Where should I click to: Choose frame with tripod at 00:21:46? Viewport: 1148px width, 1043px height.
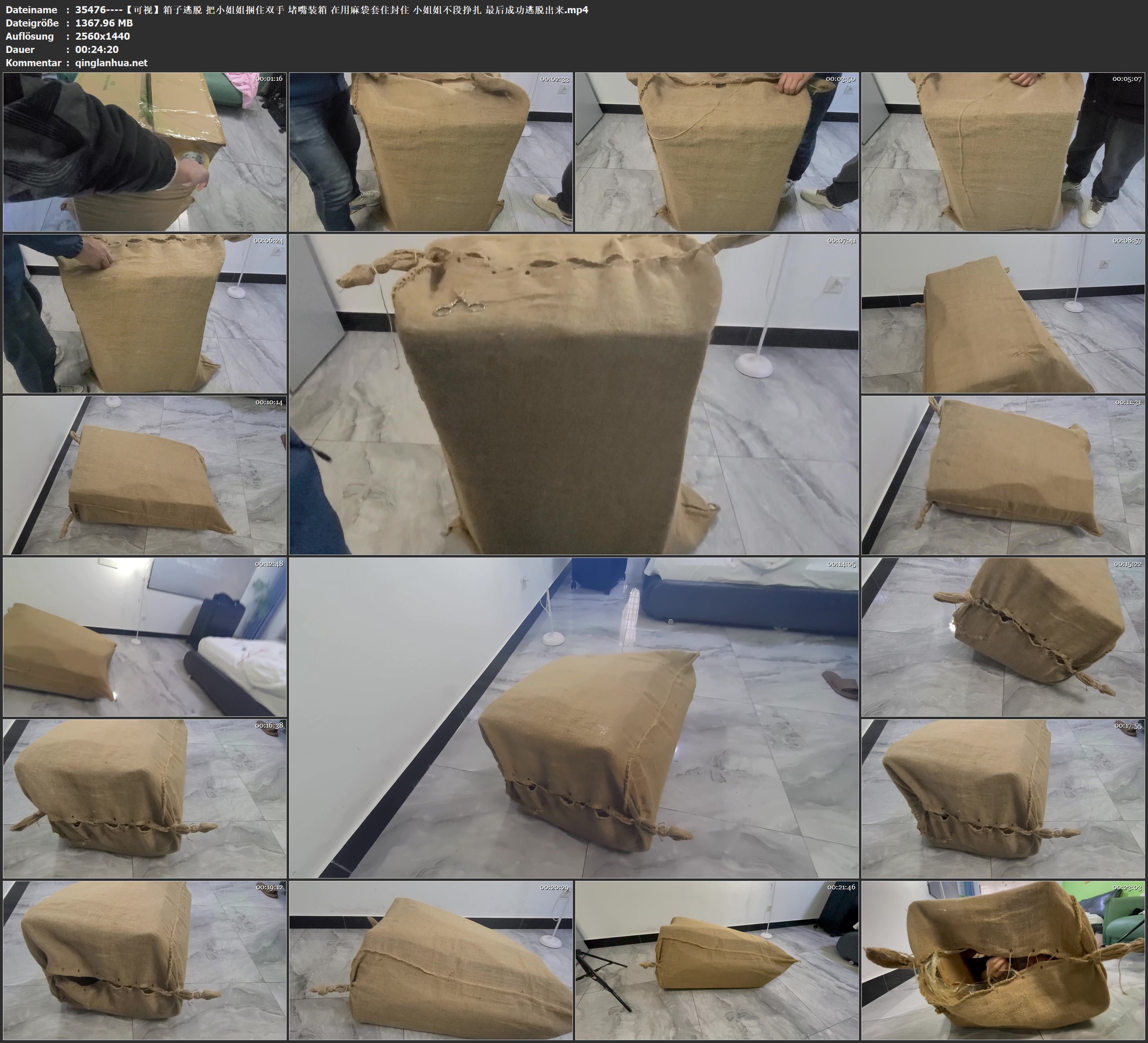pyautogui.click(x=716, y=960)
